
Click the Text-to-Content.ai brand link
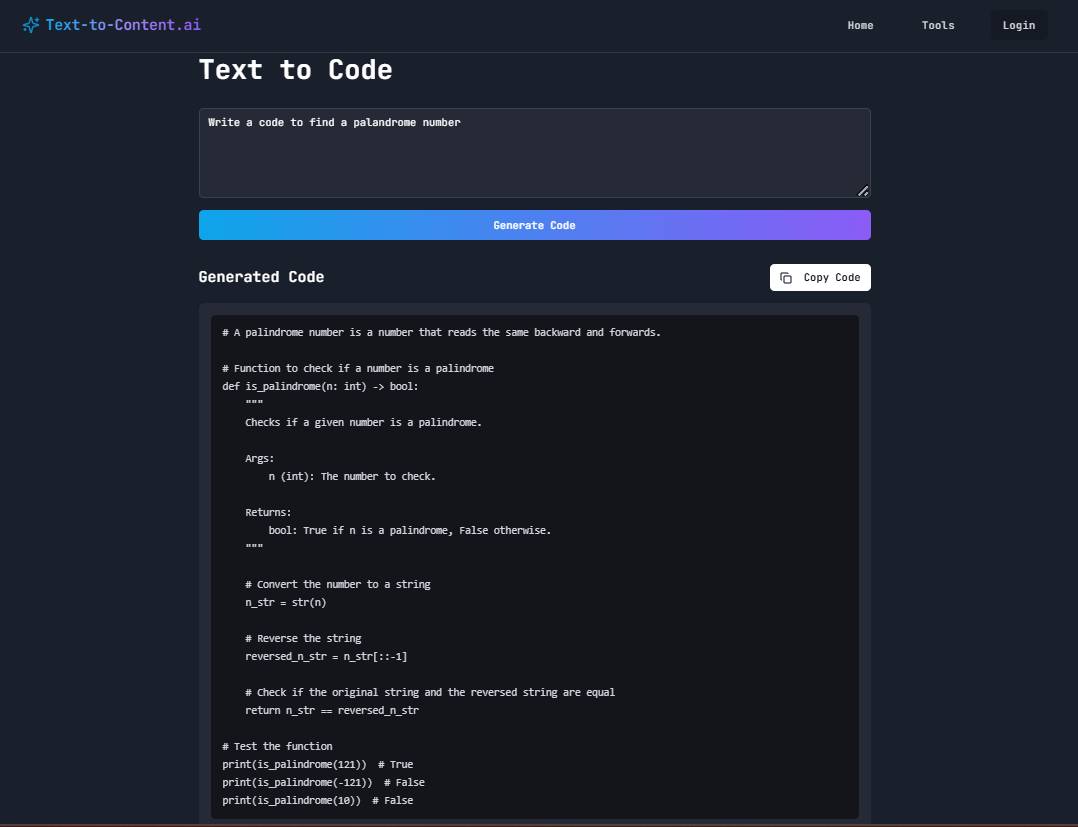pyautogui.click(x=111, y=24)
